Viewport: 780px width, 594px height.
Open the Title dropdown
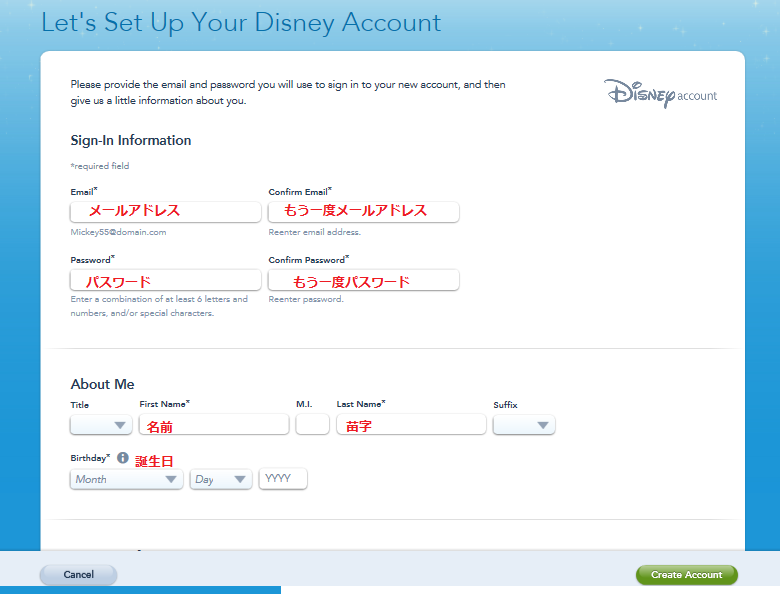click(101, 425)
